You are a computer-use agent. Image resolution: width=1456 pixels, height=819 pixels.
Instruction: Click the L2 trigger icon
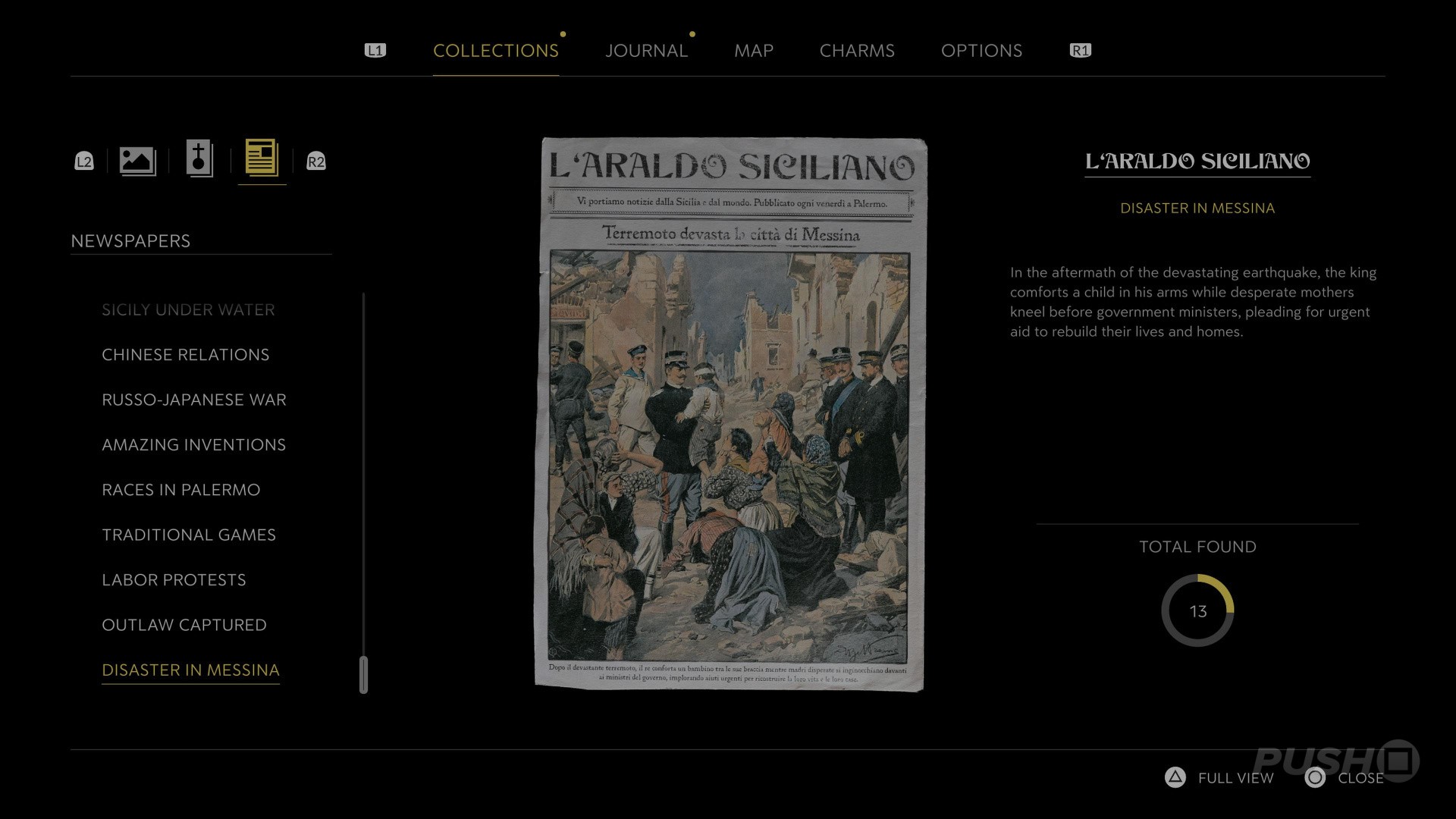click(84, 162)
